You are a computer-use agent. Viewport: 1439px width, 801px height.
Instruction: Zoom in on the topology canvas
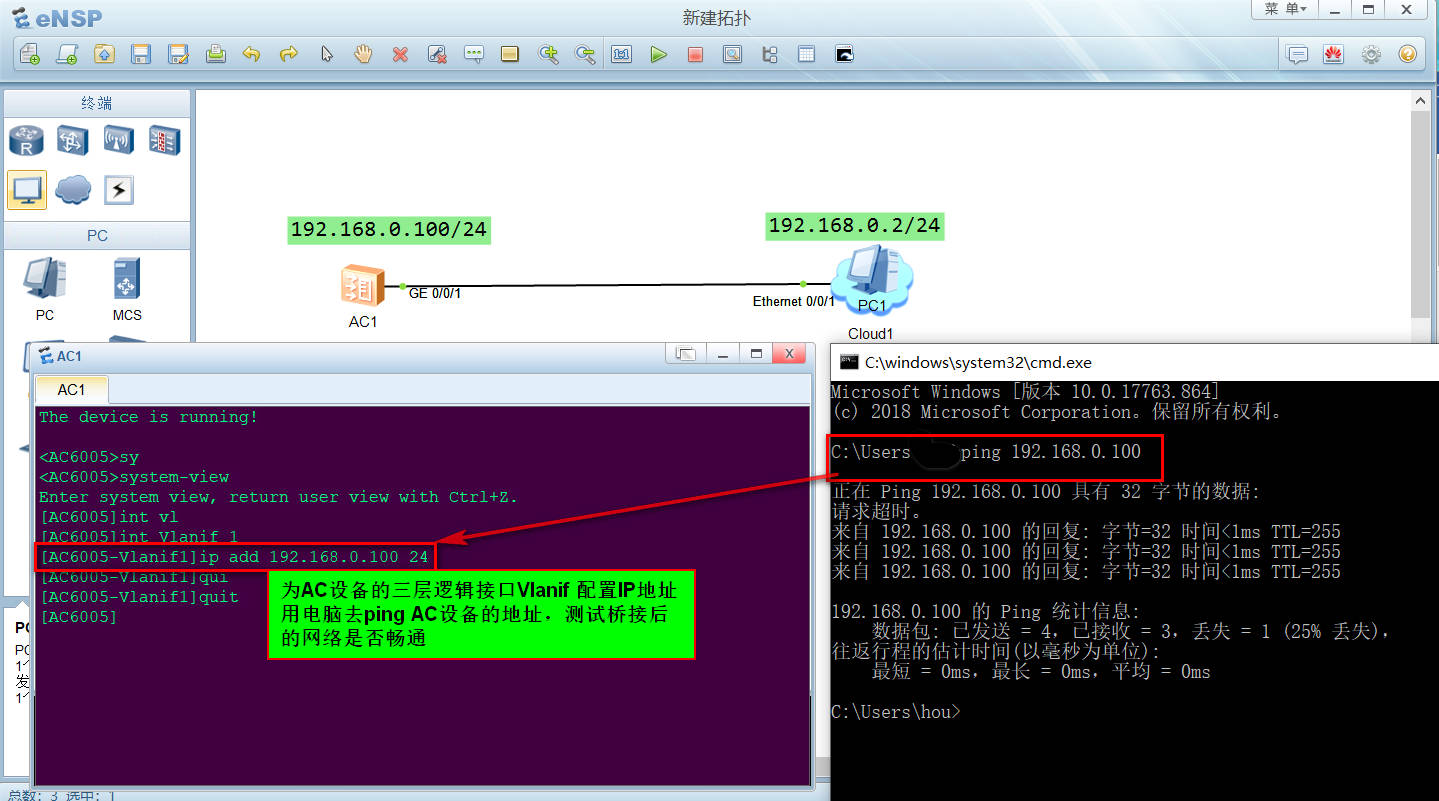[548, 54]
